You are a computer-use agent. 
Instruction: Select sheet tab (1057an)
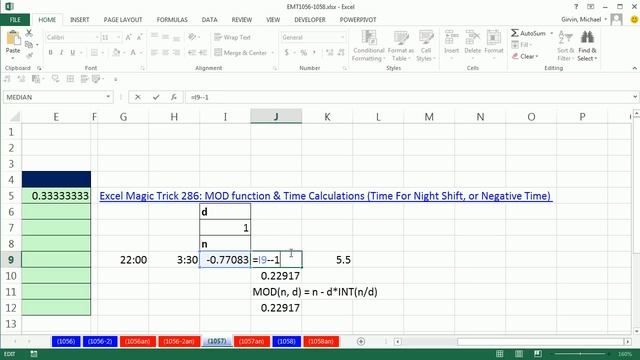point(251,341)
